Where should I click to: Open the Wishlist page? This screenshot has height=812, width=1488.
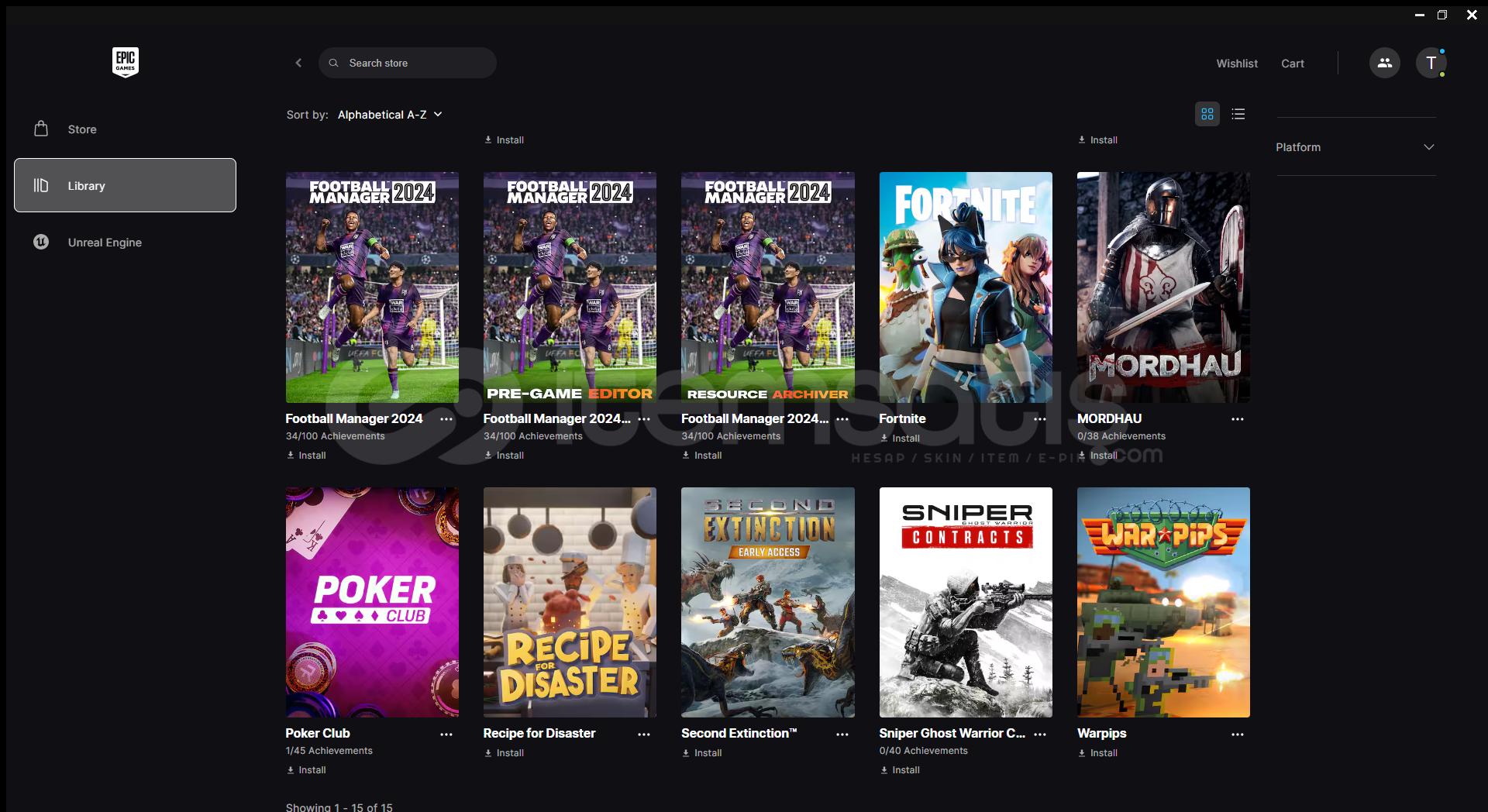coord(1237,64)
